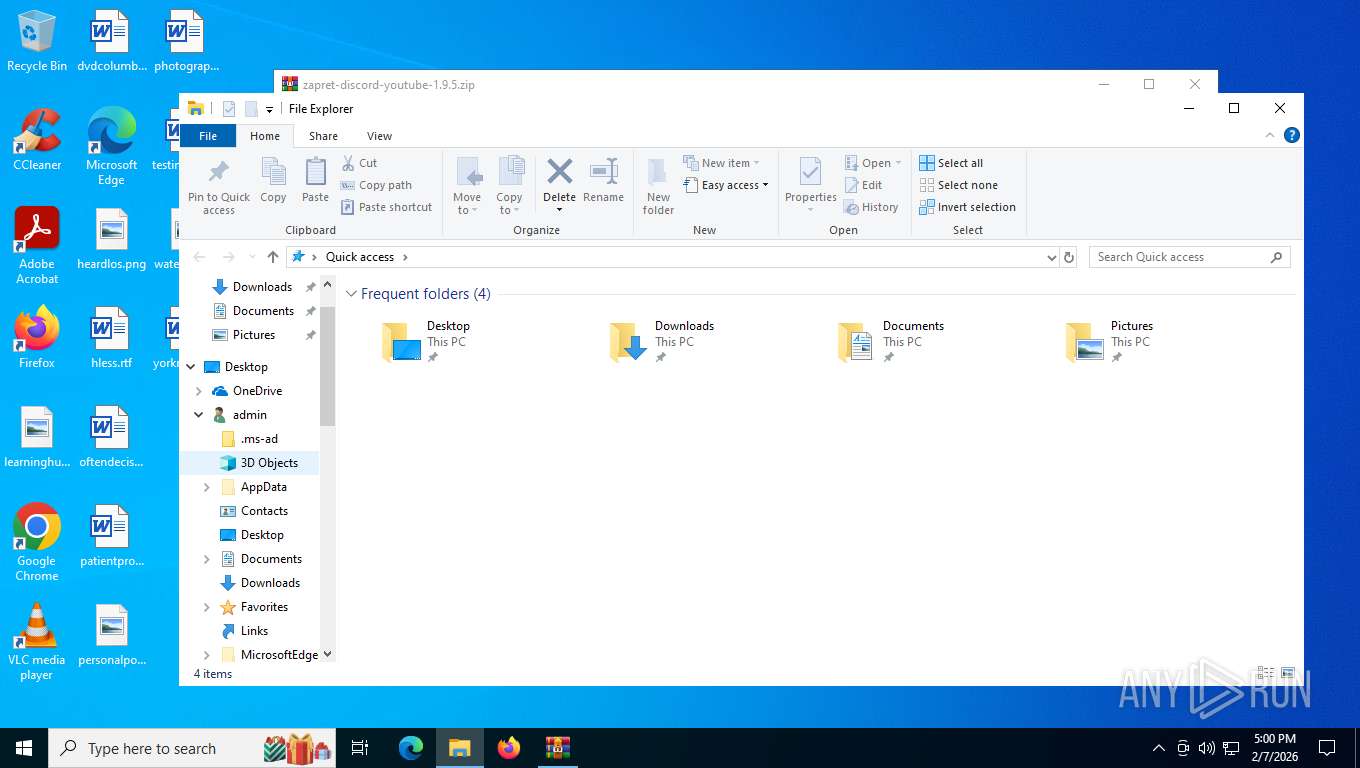The image size is (1360, 768).
Task: Switch to details view in status bar
Action: (1265, 674)
